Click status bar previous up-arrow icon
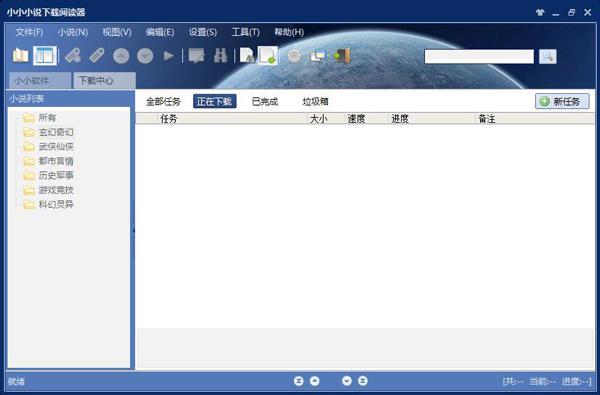 click(315, 381)
